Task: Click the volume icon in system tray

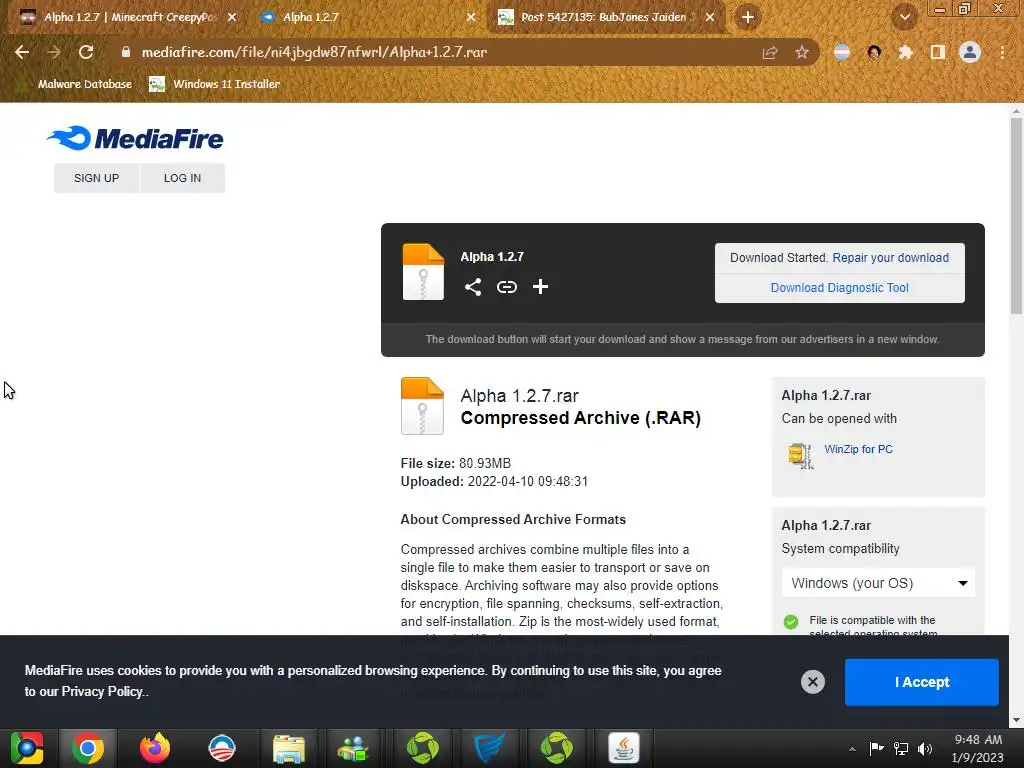Action: [925, 748]
